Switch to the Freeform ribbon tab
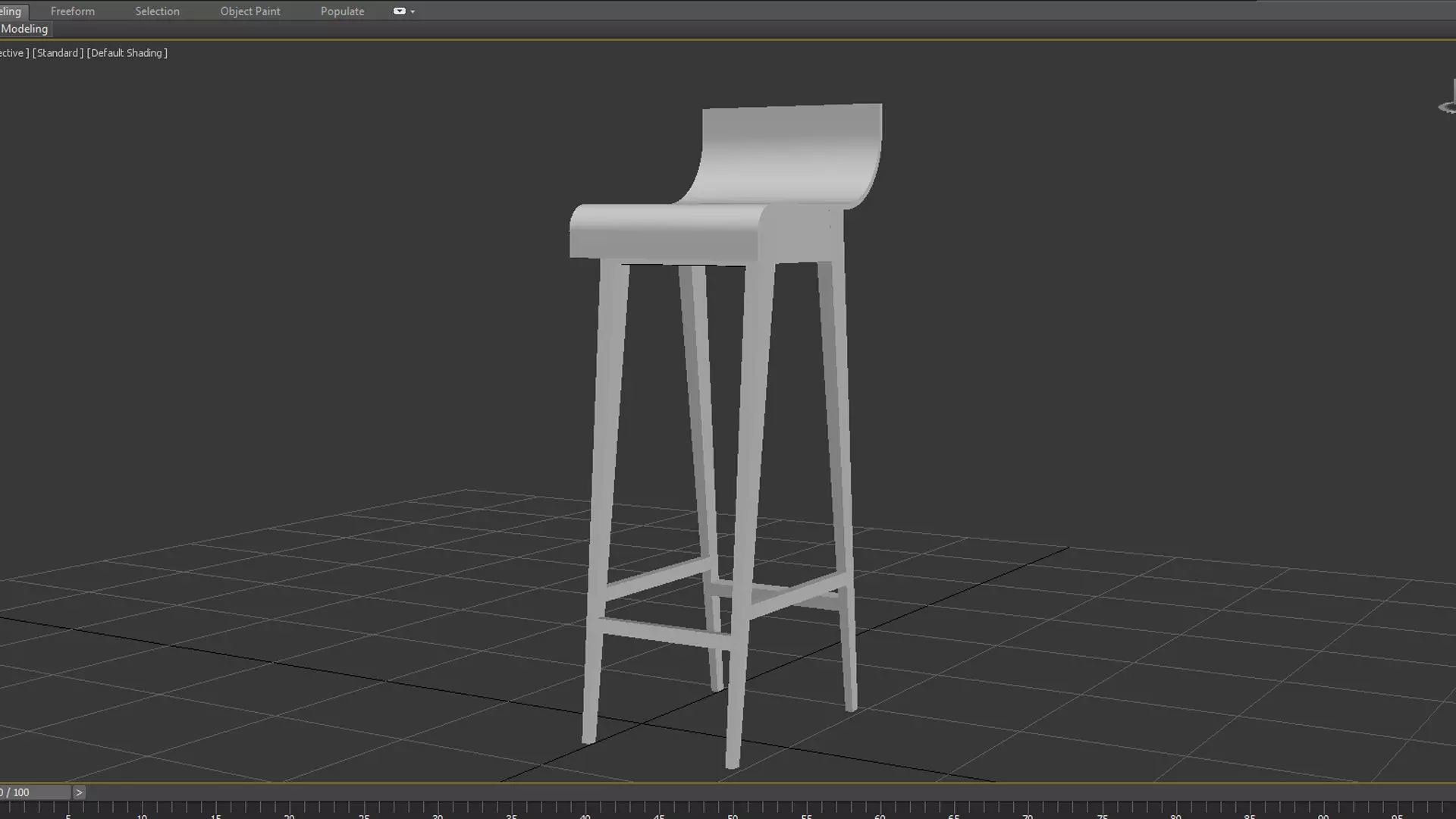Screen dimensions: 1456x819 (73, 11)
